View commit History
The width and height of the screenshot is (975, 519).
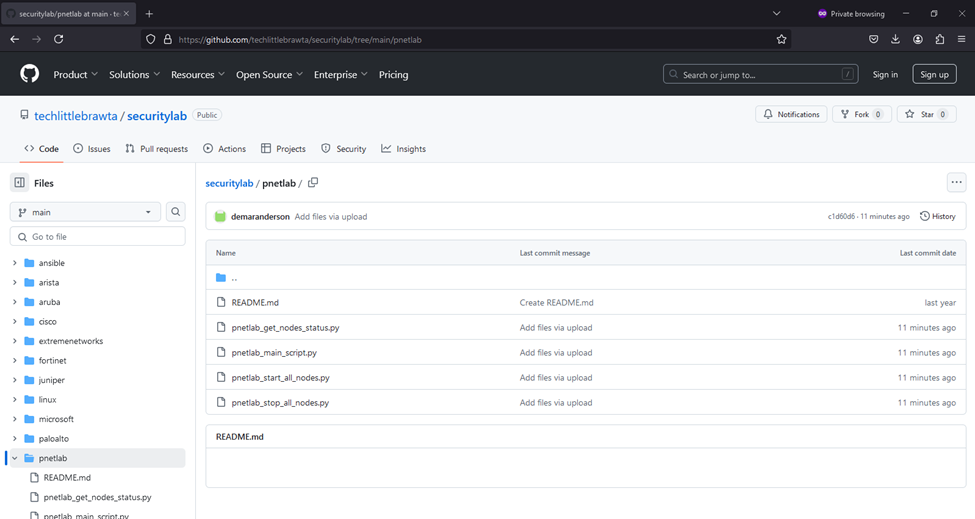[x=938, y=216]
